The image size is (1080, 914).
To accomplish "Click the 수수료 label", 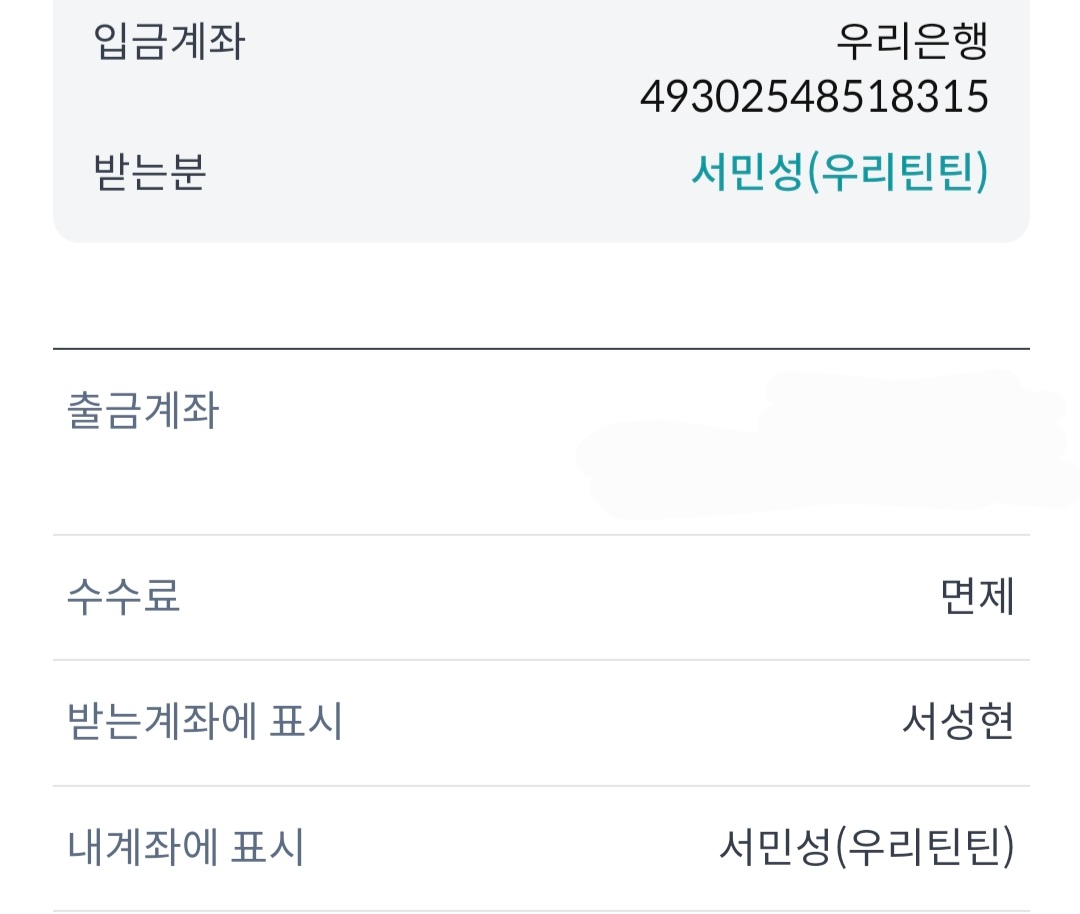I will coord(123,597).
